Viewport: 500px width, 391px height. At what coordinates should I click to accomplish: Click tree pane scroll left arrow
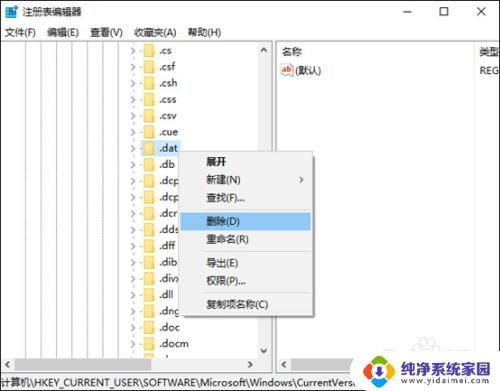pyautogui.click(x=7, y=364)
